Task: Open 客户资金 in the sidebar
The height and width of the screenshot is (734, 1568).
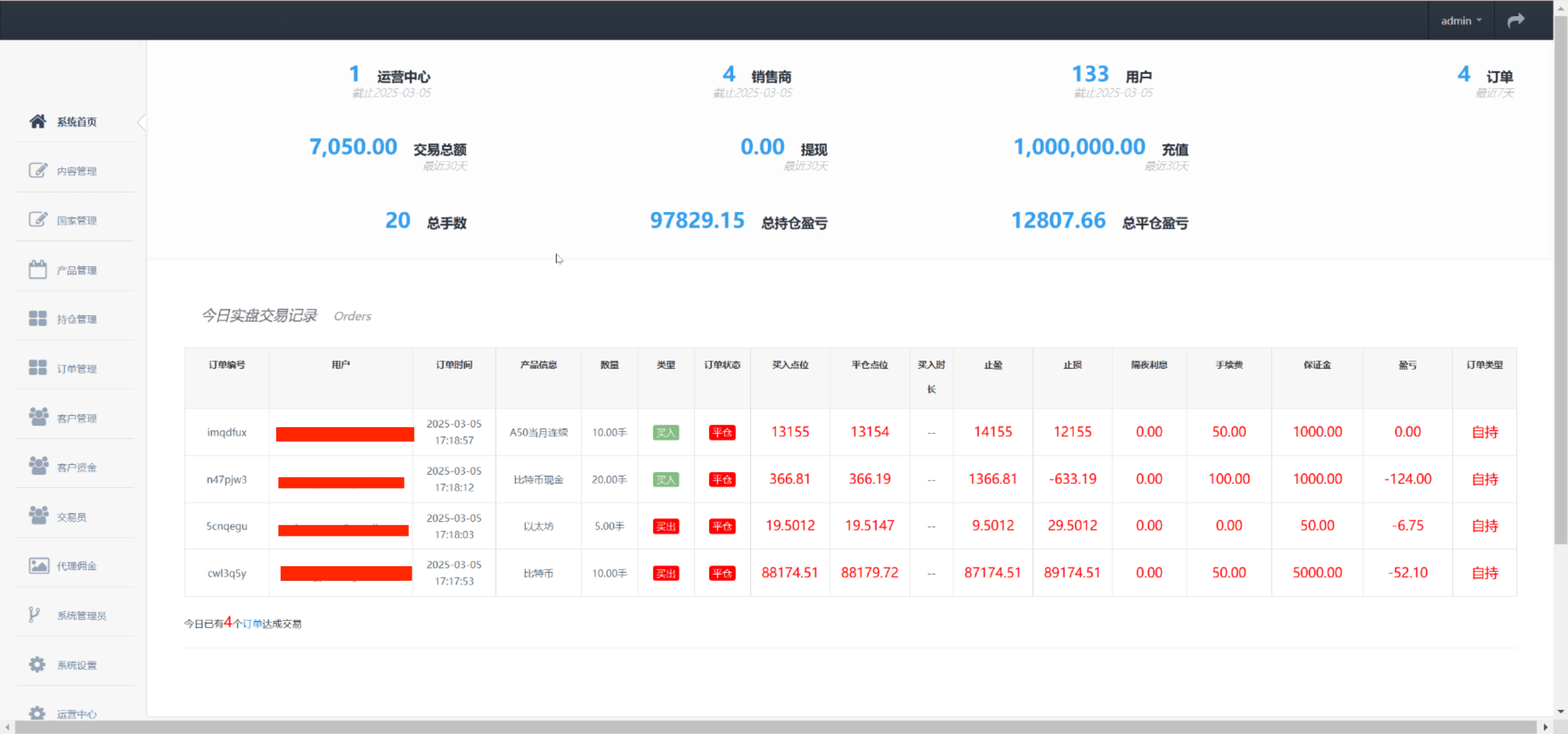Action: click(x=77, y=467)
